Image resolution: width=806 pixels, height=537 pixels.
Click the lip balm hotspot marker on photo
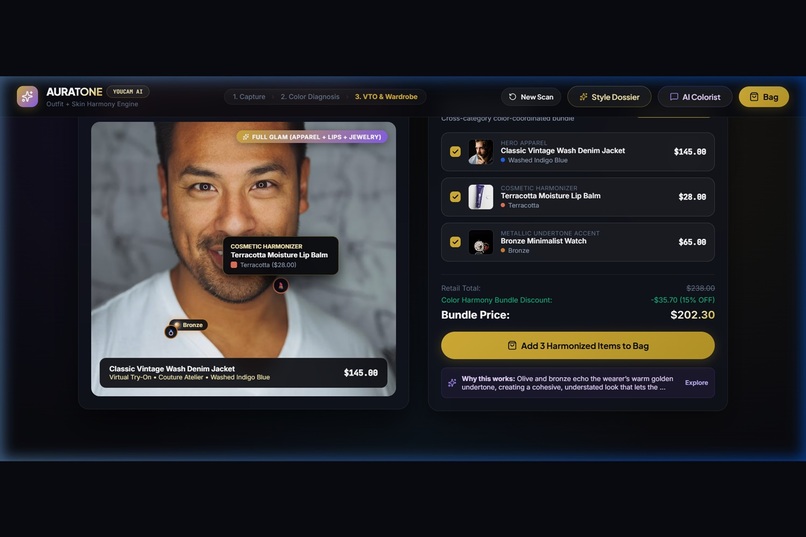click(x=281, y=285)
